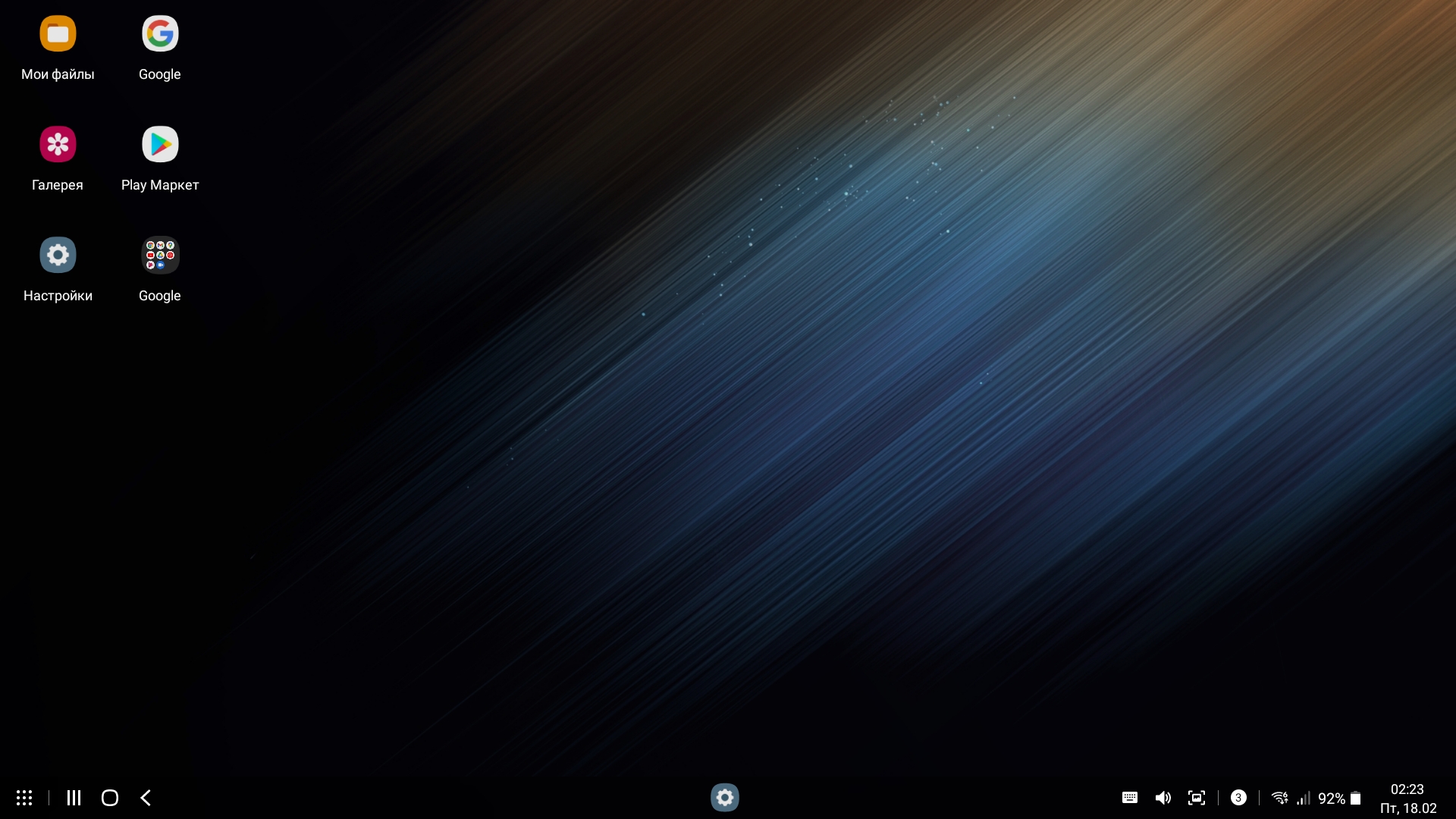The width and height of the screenshot is (1456, 819).
Task: Open the Настройки desktop shortcut
Action: [58, 256]
